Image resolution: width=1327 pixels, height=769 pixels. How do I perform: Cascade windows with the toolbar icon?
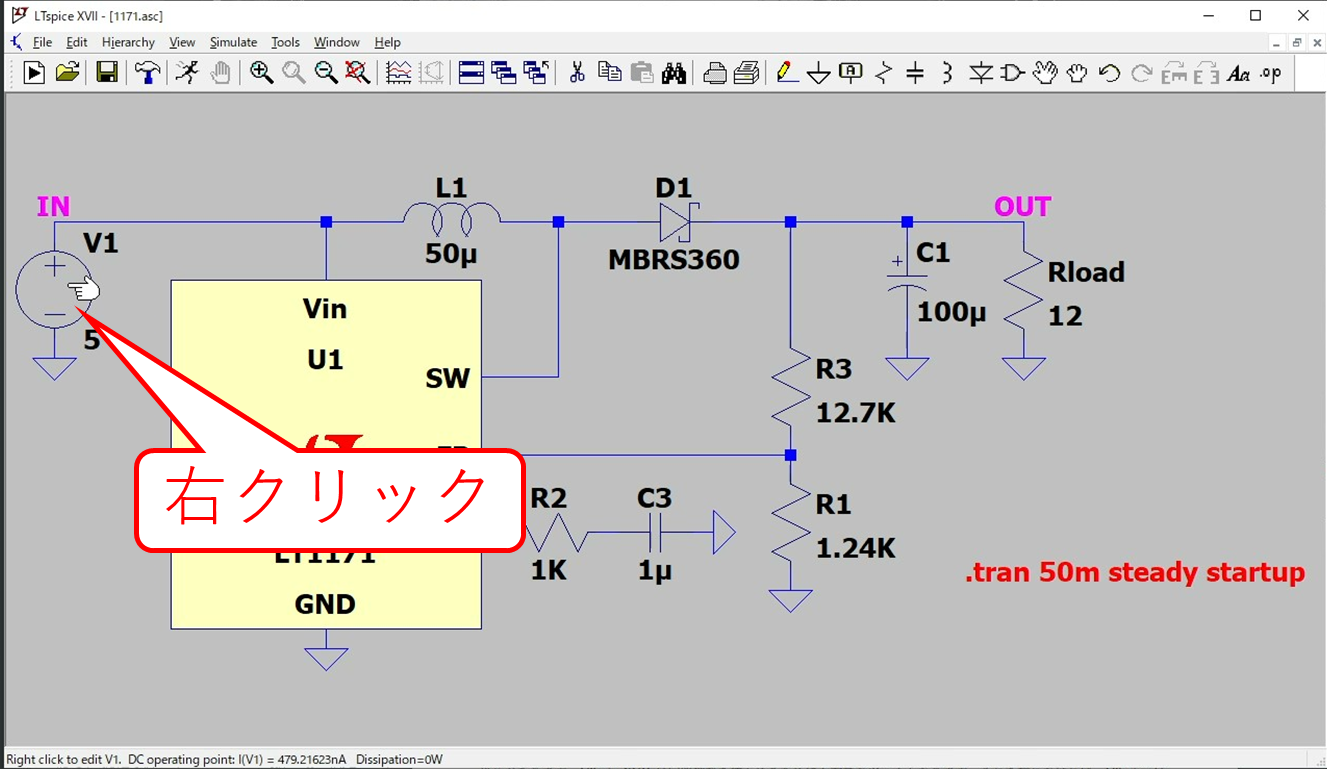pos(504,72)
